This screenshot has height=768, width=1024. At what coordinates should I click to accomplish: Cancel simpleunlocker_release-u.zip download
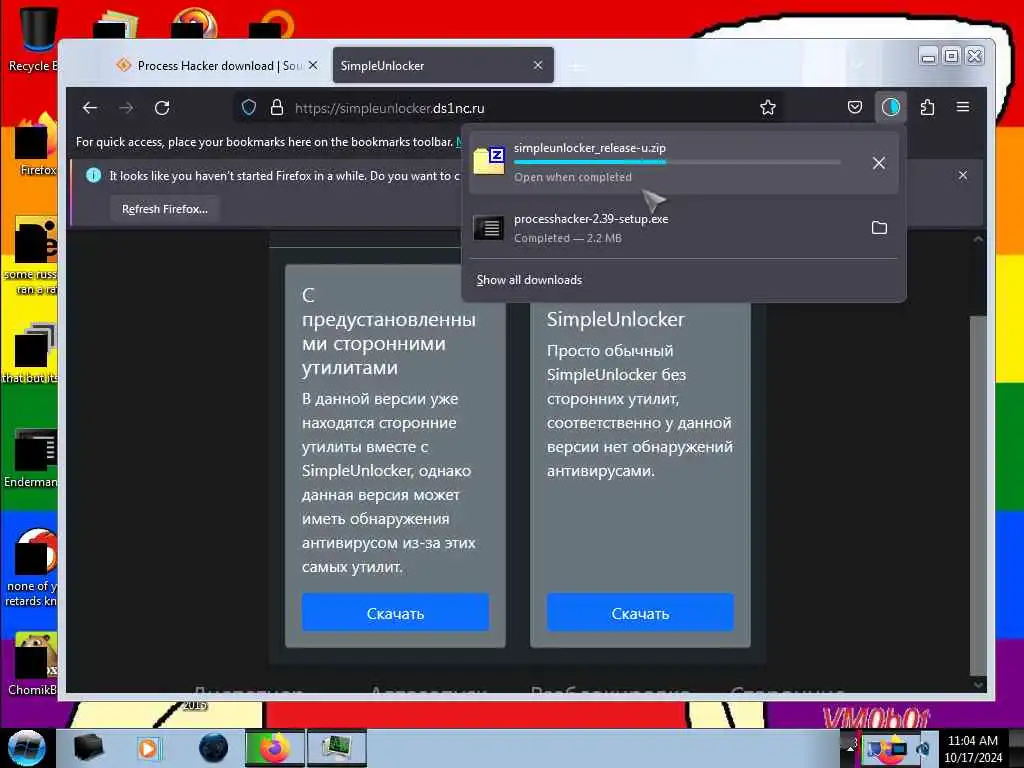click(x=879, y=163)
